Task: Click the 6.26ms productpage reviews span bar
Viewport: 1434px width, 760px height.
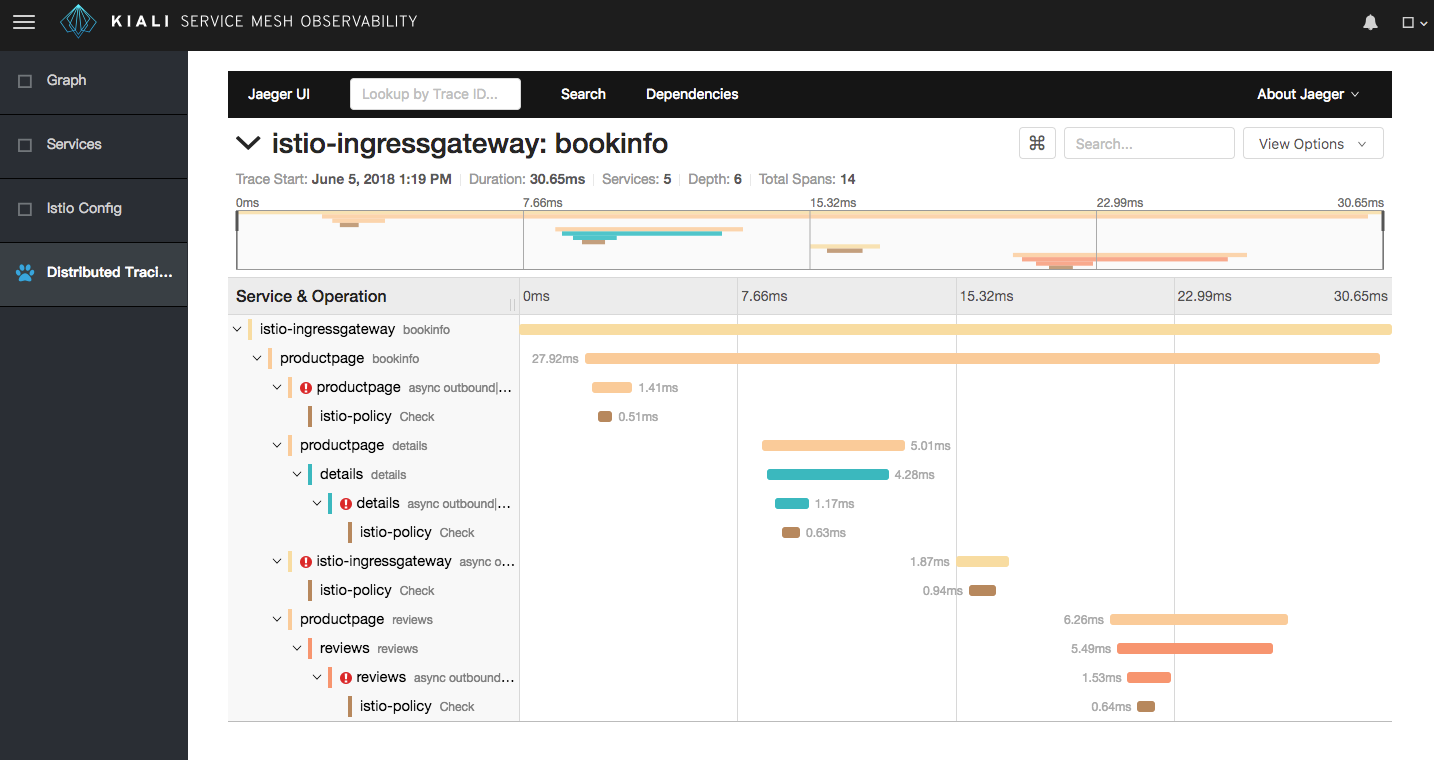Action: click(x=1199, y=619)
